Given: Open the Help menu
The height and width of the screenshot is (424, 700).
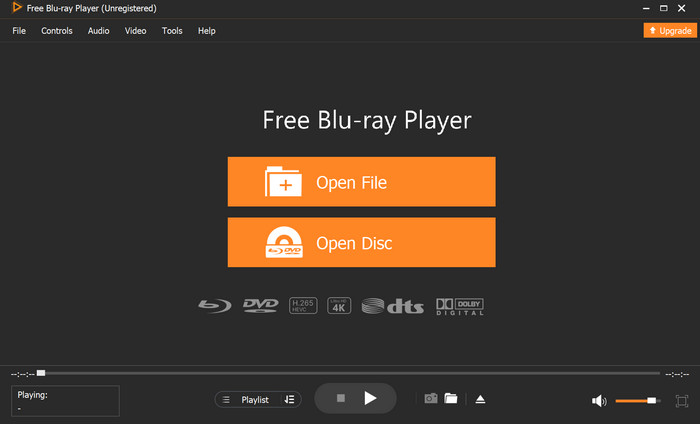Looking at the screenshot, I should (x=207, y=31).
